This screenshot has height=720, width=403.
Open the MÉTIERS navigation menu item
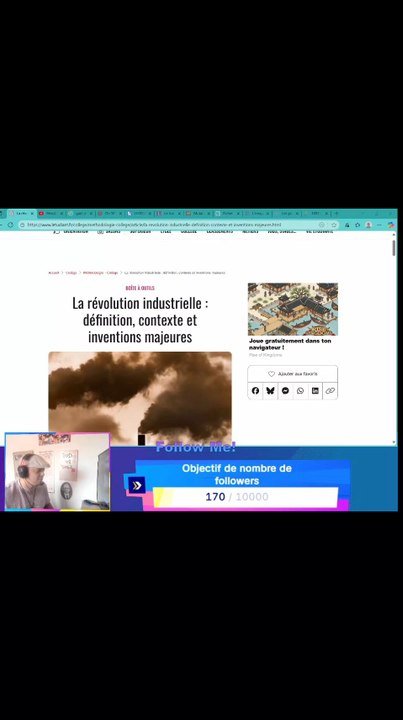[x=250, y=232]
